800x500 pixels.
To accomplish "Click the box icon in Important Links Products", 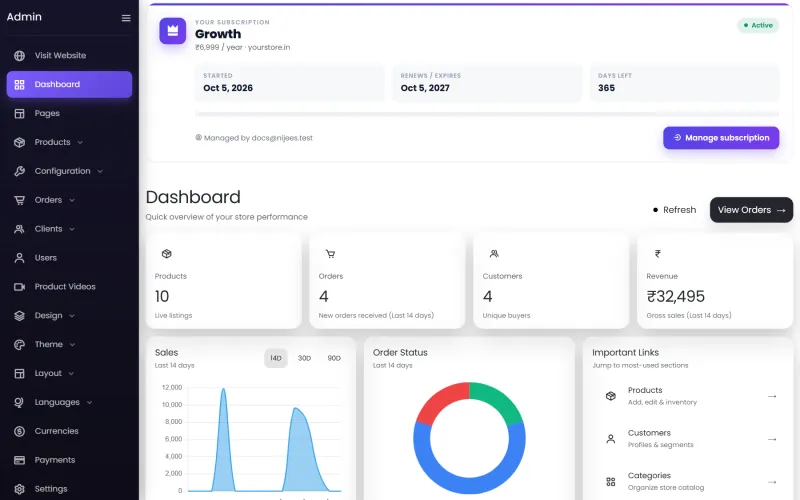I will coord(611,396).
